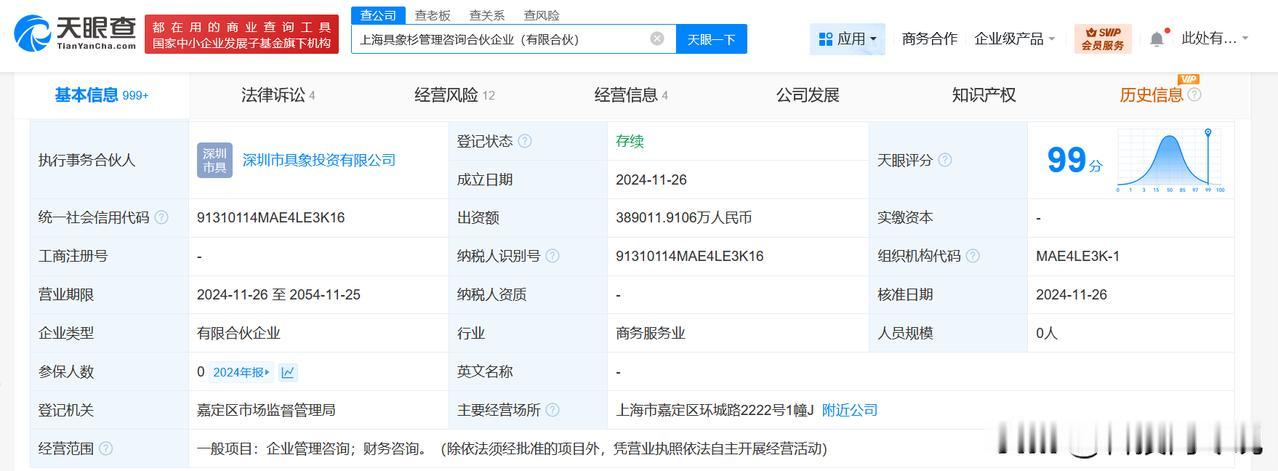Click the help icon beside 历史信息
Screen dimensions: 1278x471
point(1194,95)
